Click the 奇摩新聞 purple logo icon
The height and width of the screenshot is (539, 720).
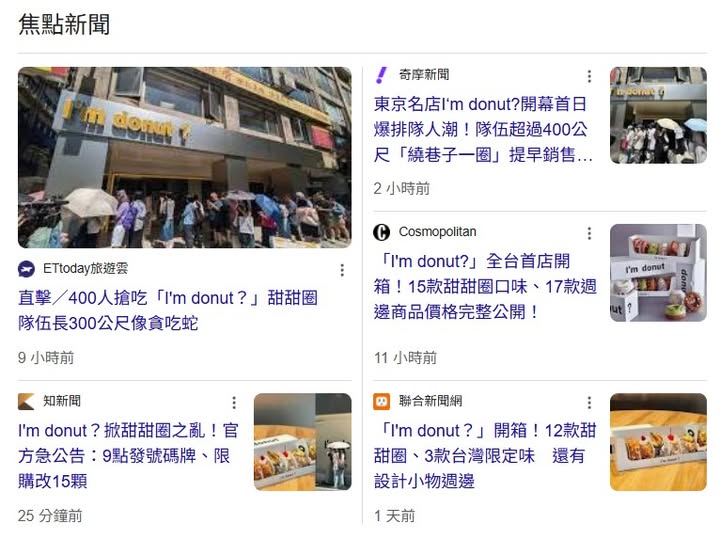pyautogui.click(x=381, y=75)
